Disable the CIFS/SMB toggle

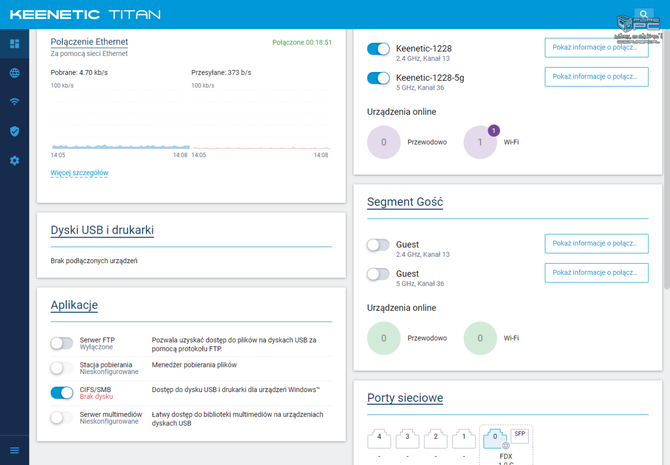click(62, 393)
